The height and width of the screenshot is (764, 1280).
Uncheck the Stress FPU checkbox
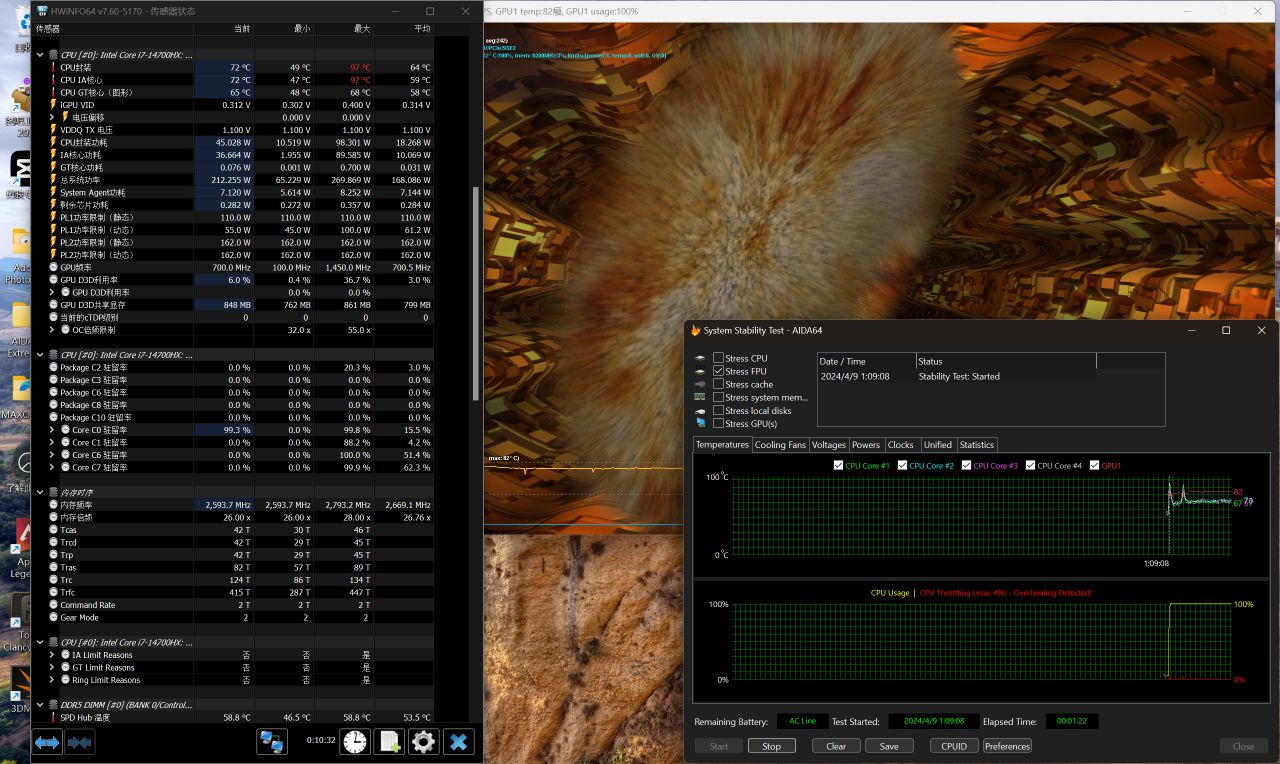coord(718,371)
